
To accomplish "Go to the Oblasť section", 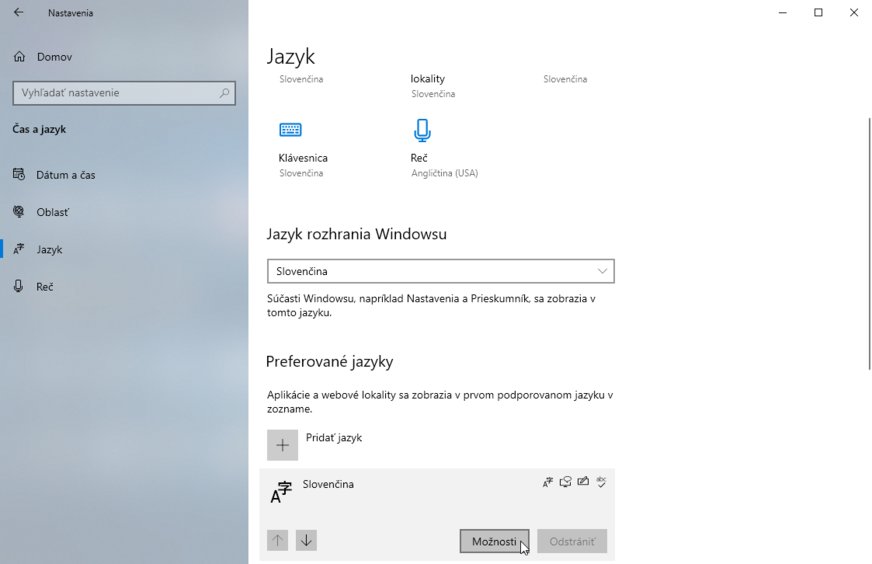I will click(52, 212).
